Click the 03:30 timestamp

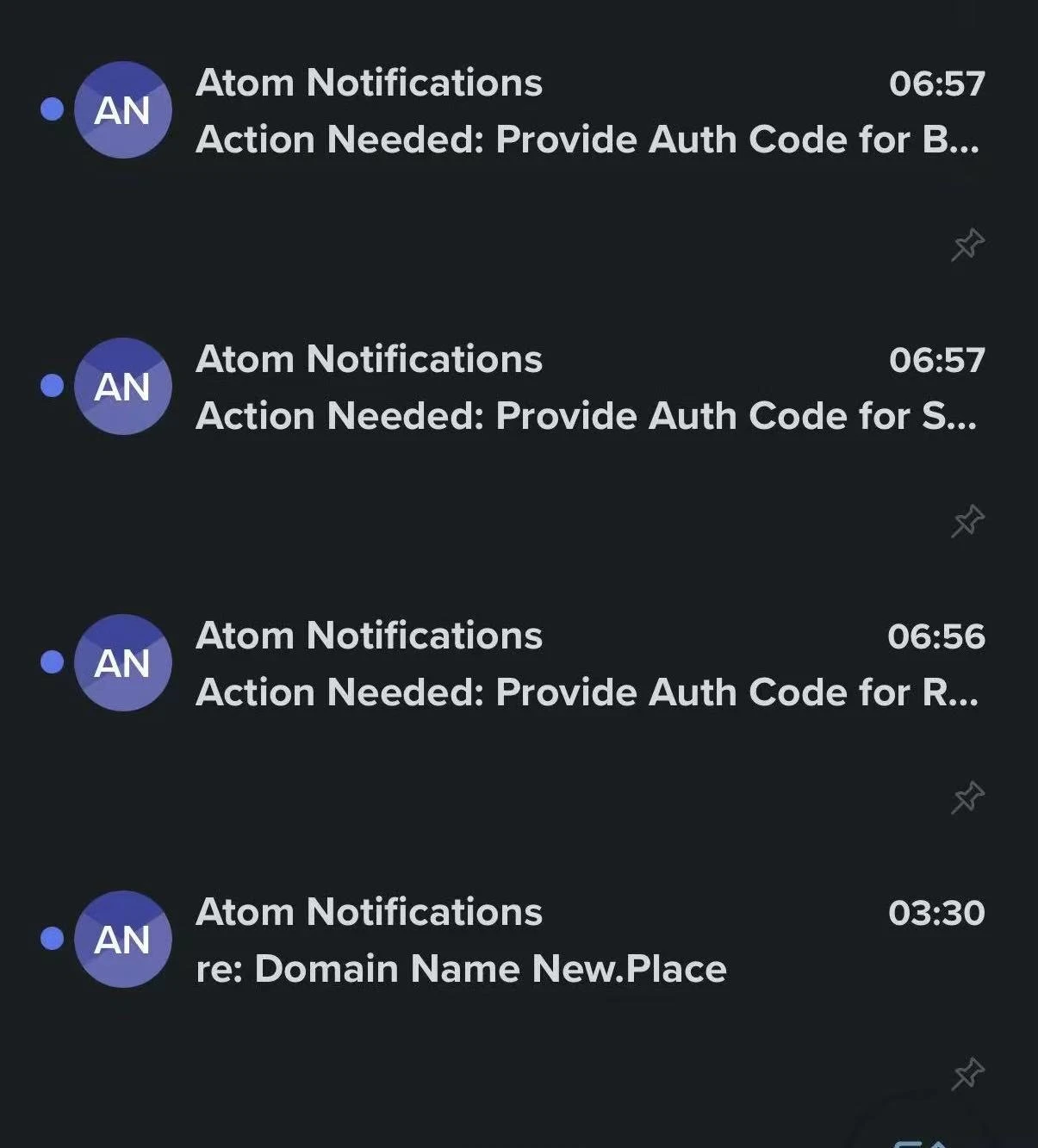936,913
